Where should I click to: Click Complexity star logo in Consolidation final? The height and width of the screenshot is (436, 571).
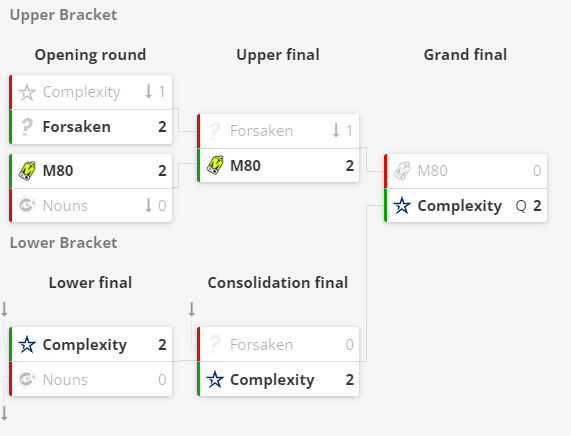pos(215,380)
